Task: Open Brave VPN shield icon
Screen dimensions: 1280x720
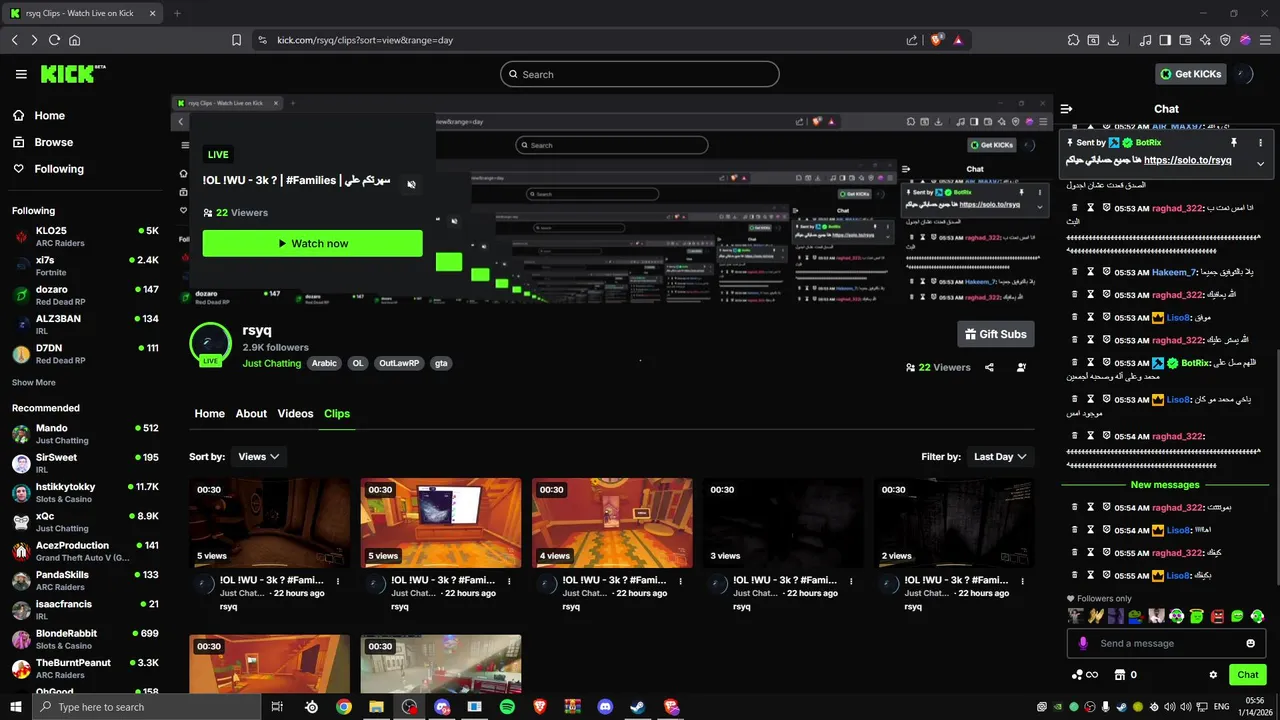Action: point(1226,40)
